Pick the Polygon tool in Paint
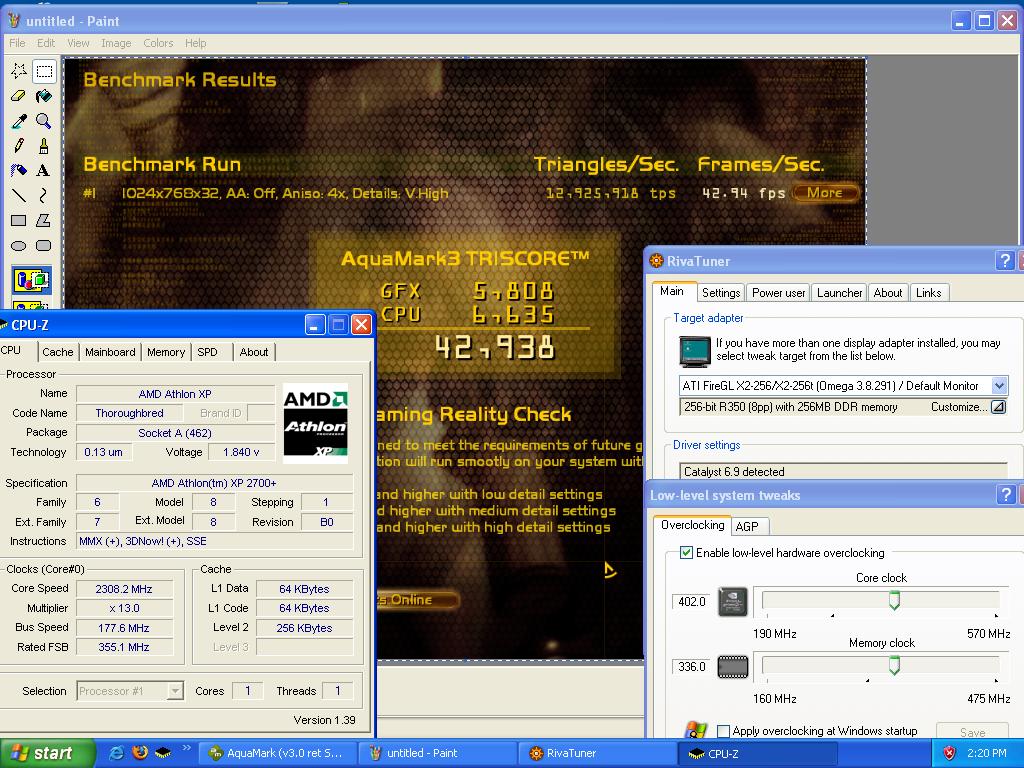The height and width of the screenshot is (768, 1024). [44, 221]
